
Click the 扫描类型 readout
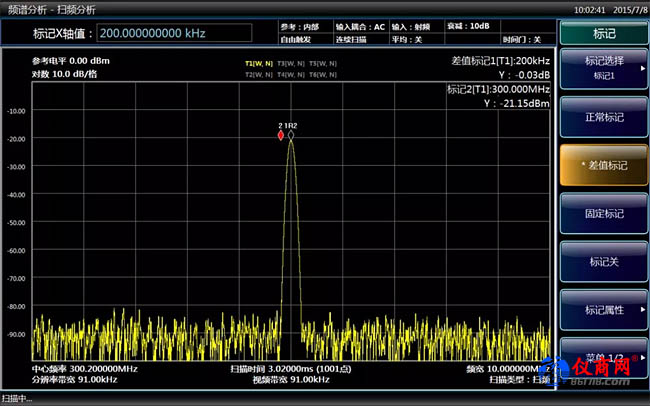(x=520, y=379)
